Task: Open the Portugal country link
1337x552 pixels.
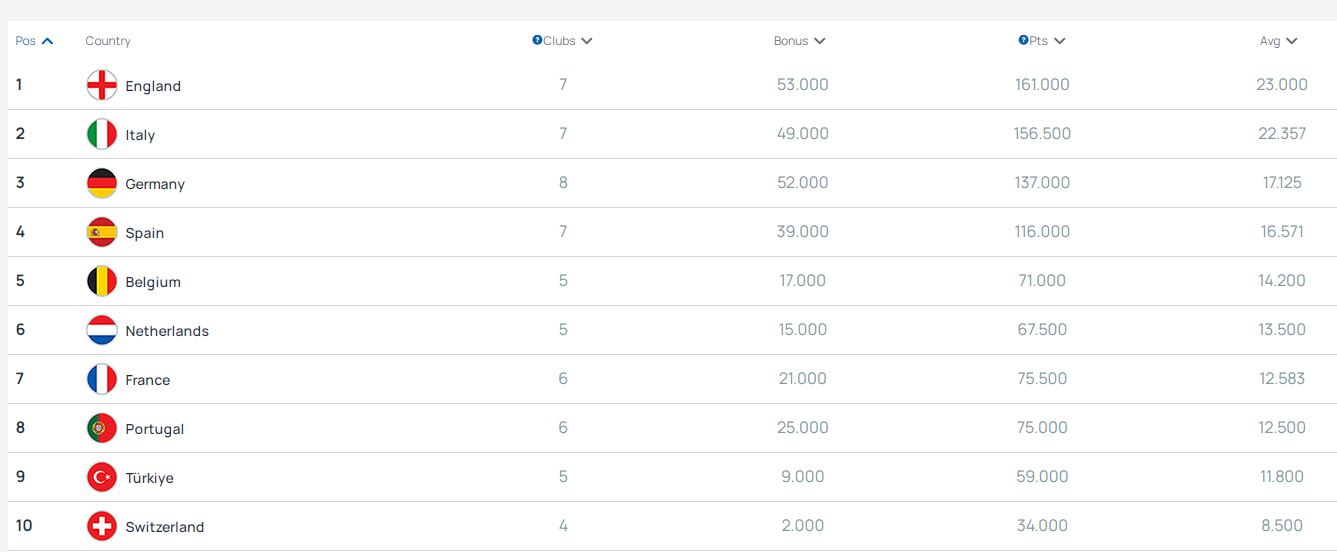Action: [155, 429]
